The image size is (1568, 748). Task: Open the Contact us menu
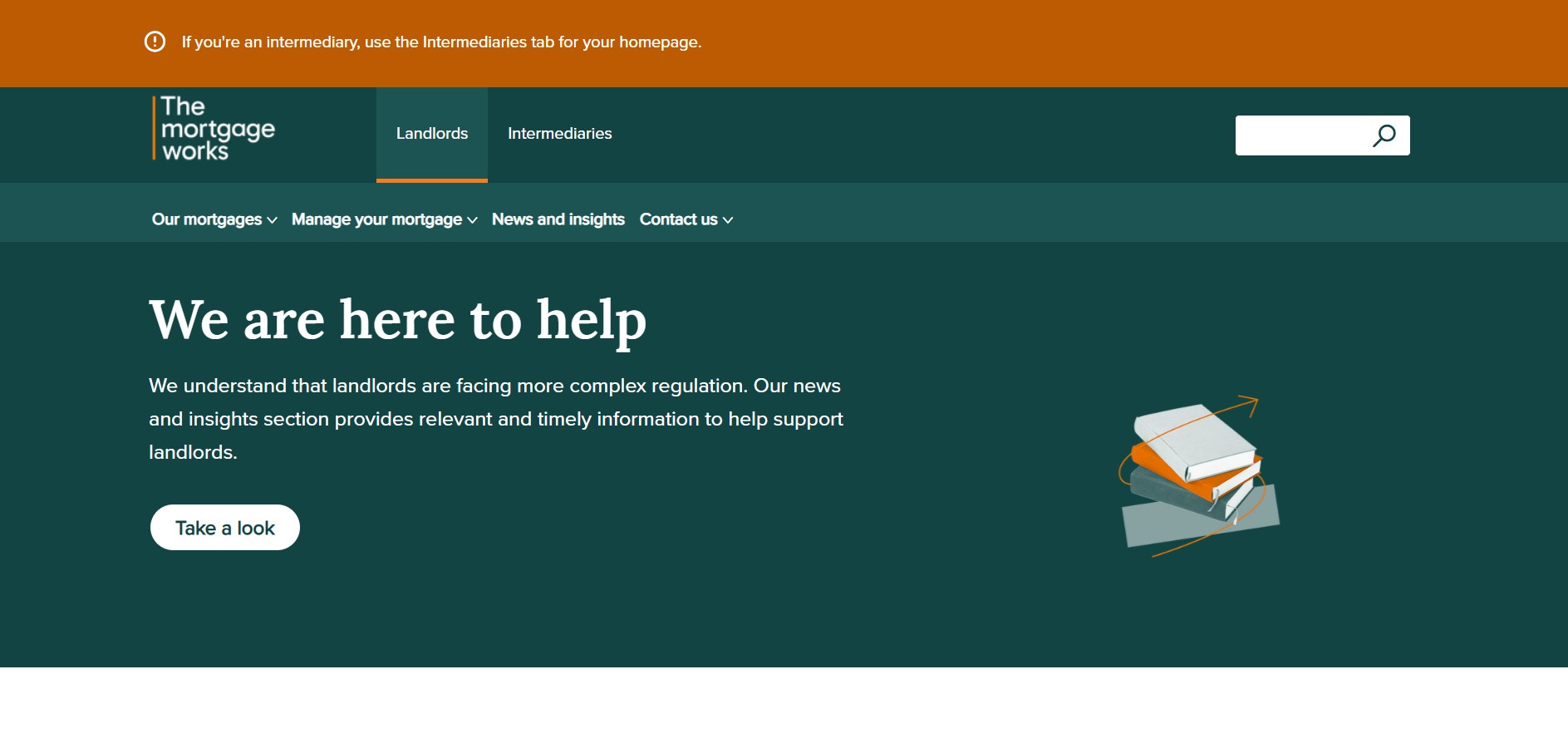[678, 219]
